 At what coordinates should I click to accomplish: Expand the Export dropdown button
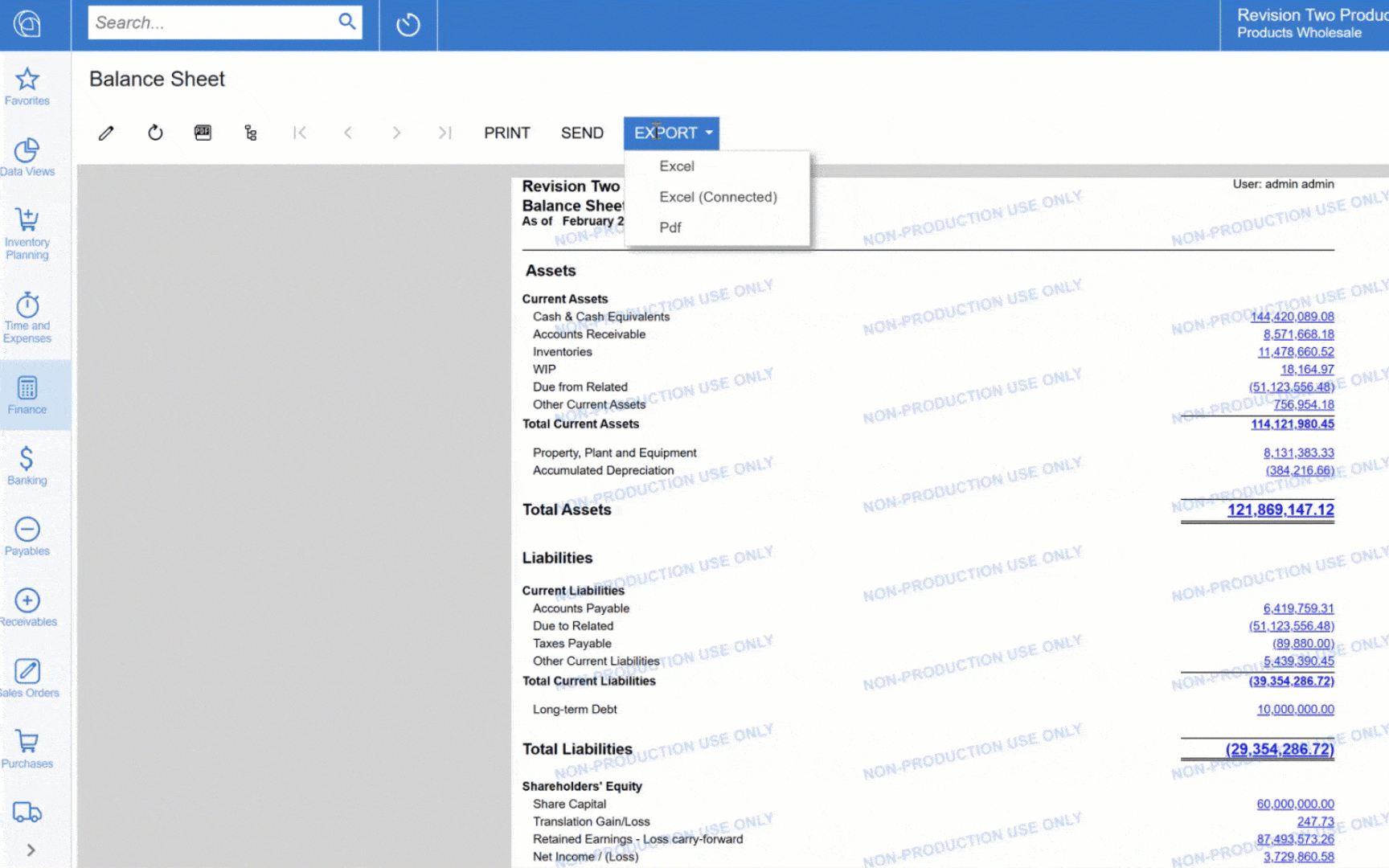(672, 133)
